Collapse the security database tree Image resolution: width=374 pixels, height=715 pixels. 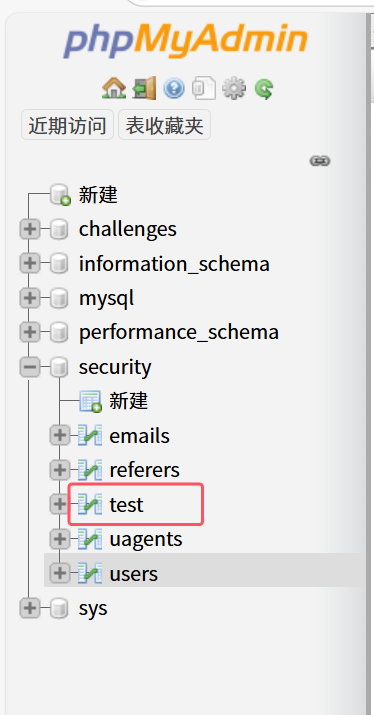coord(30,367)
